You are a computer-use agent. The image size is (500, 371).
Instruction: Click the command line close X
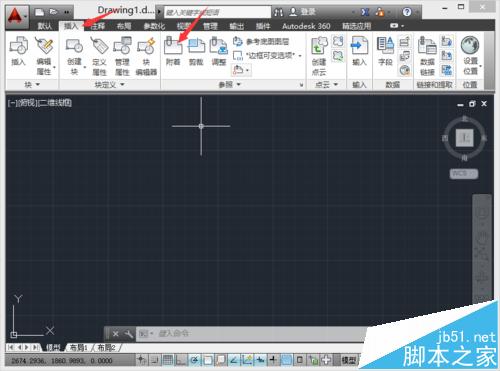coord(115,334)
